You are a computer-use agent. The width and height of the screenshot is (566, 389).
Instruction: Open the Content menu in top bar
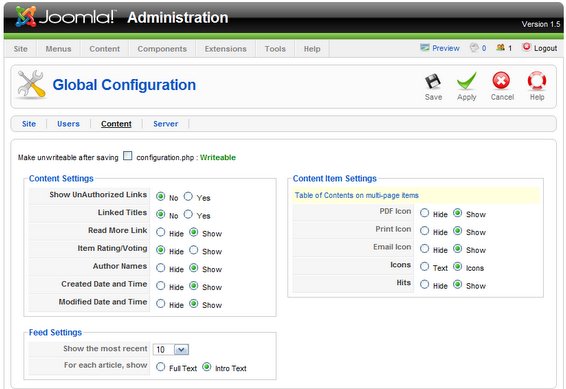click(104, 49)
